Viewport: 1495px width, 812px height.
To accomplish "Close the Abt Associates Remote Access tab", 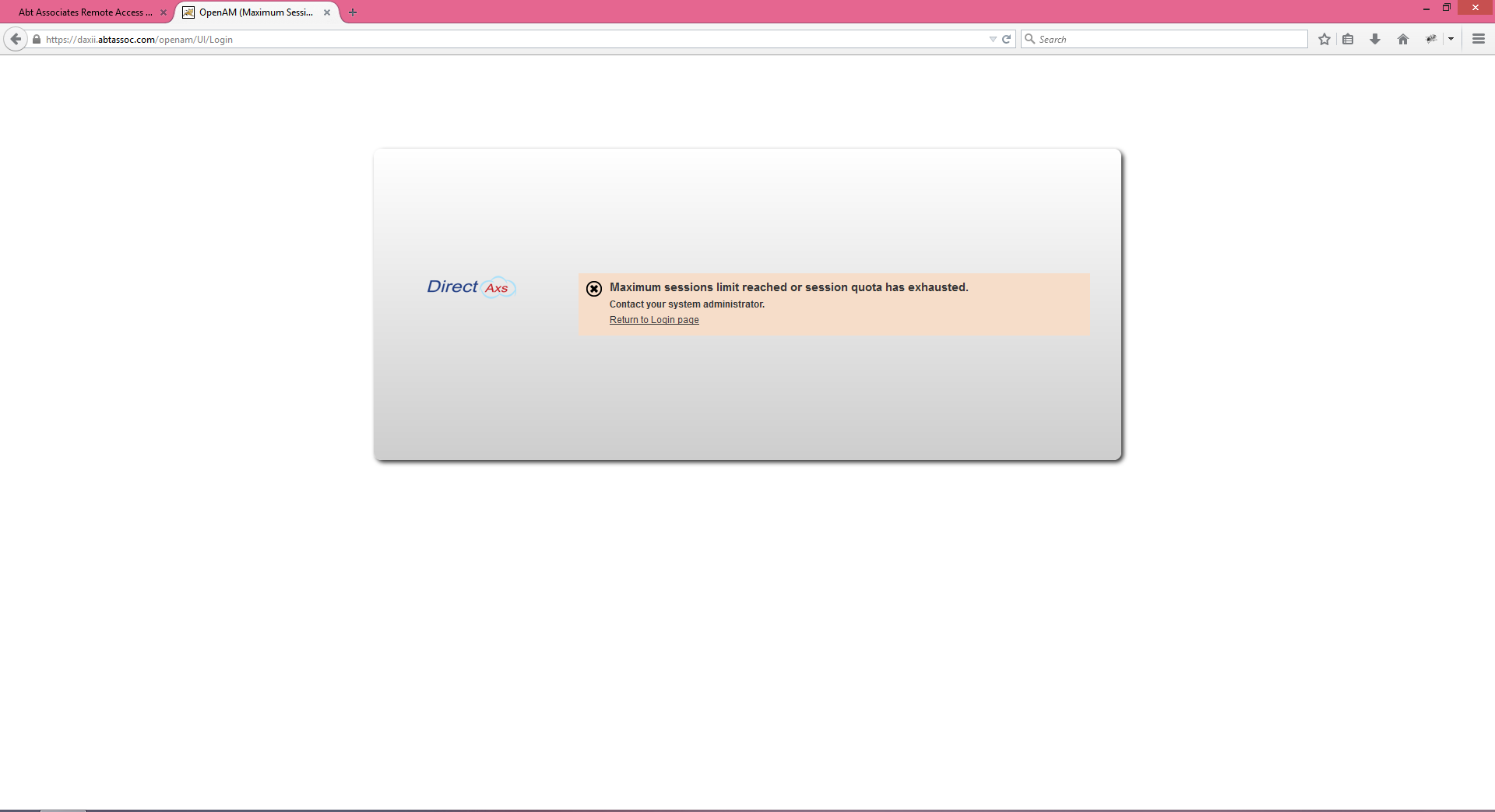I will pos(164,12).
